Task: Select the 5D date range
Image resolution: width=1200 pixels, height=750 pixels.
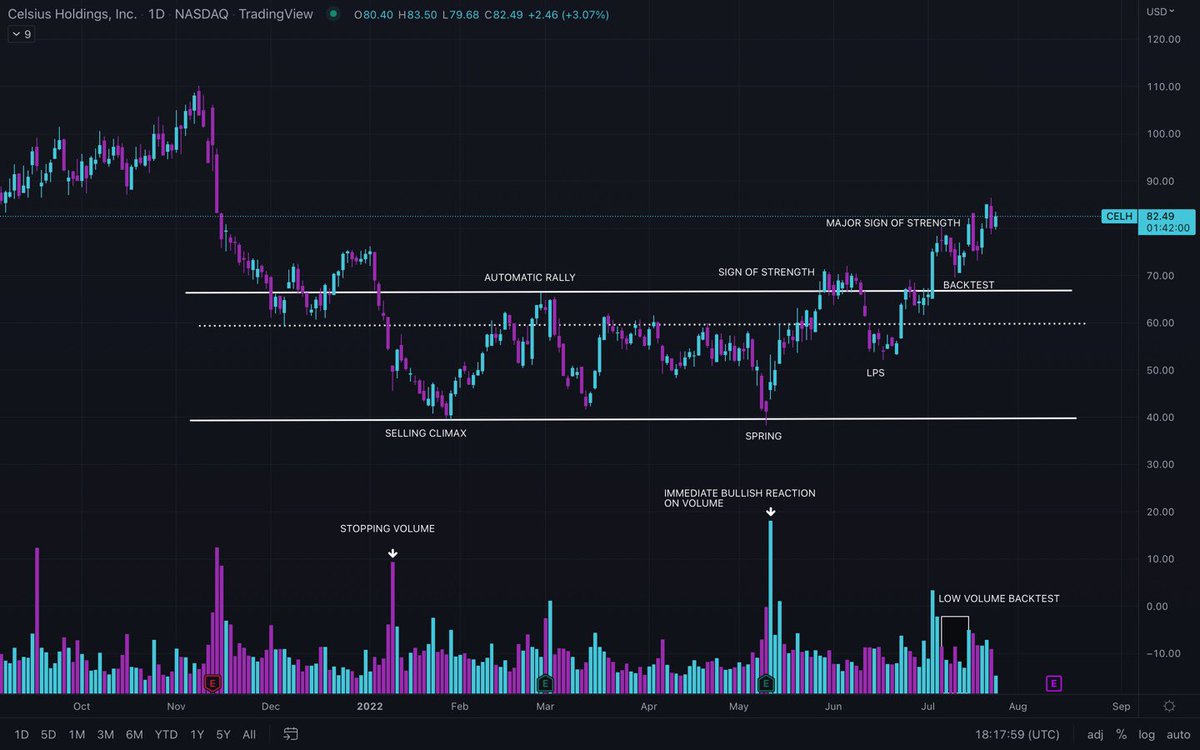Action: (48, 735)
